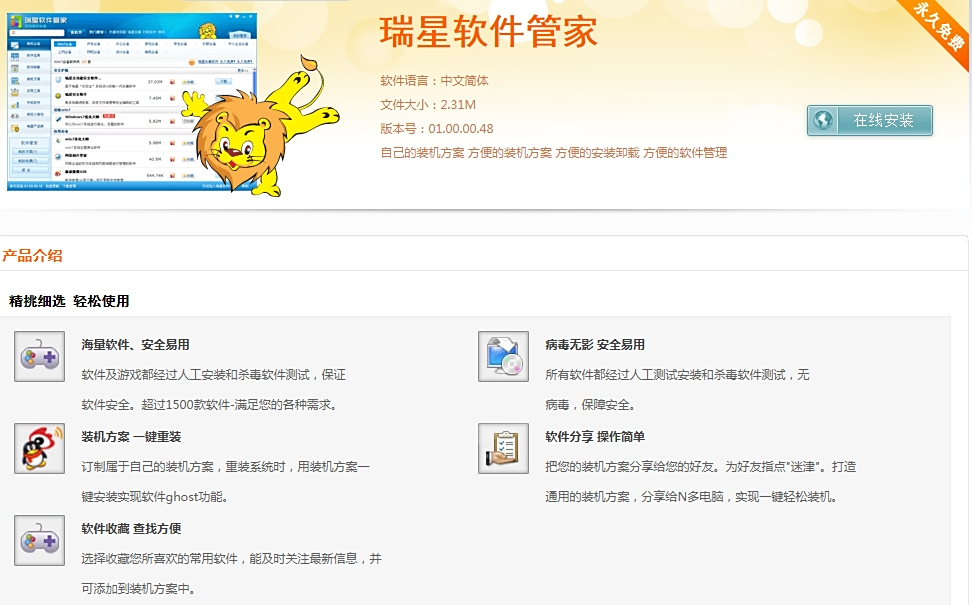Click the gamepad icon beside 软件收藏 查找方便
Screen dimensions: 972x605
coord(40,541)
